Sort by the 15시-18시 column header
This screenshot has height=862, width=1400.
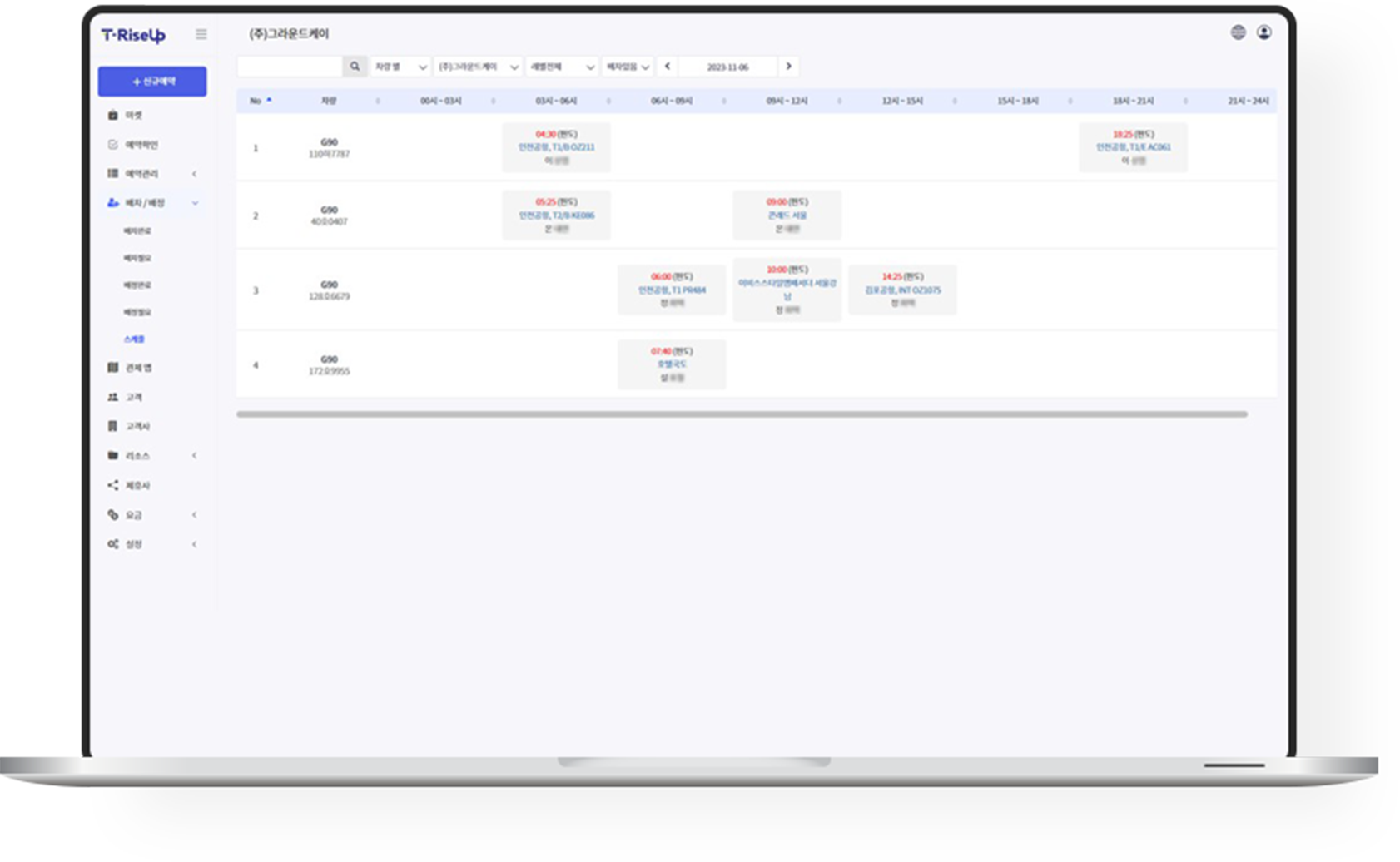(x=1017, y=101)
